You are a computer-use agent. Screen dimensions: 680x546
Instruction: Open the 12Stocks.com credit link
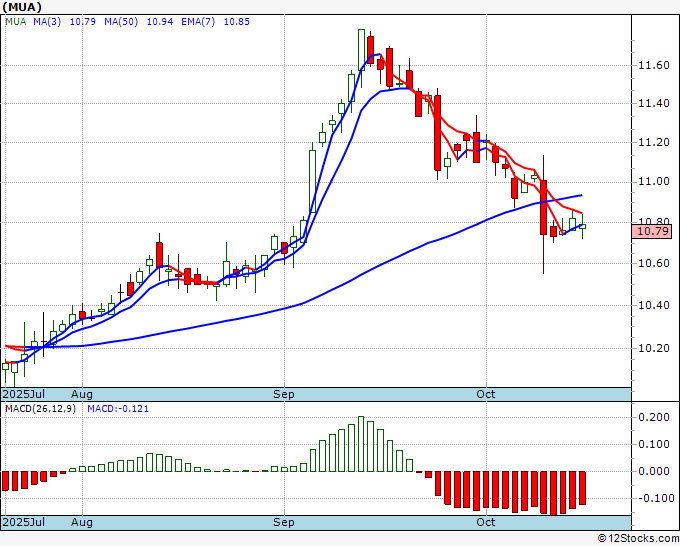click(x=638, y=539)
